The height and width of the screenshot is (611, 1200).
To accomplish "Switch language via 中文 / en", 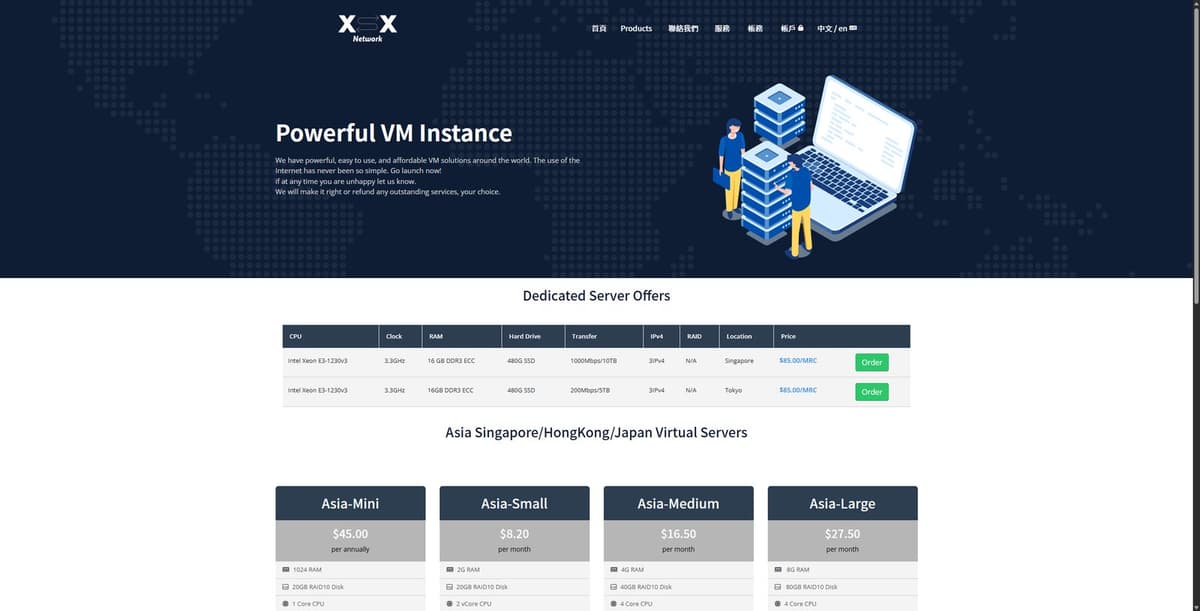I will [837, 28].
